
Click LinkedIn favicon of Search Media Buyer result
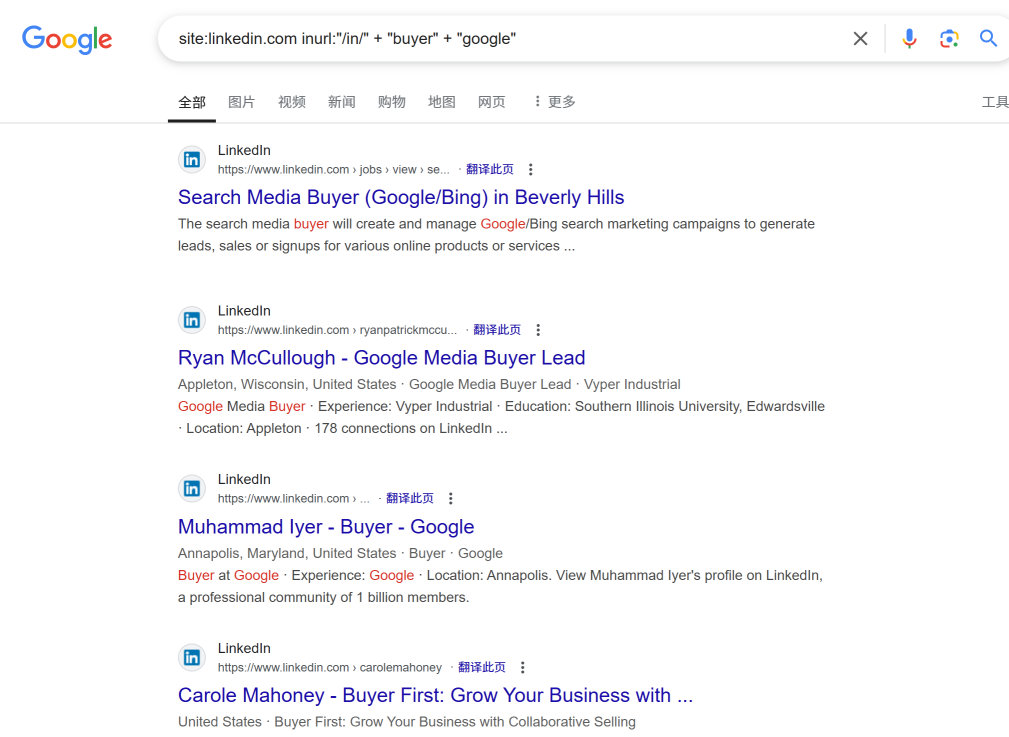[192, 160]
